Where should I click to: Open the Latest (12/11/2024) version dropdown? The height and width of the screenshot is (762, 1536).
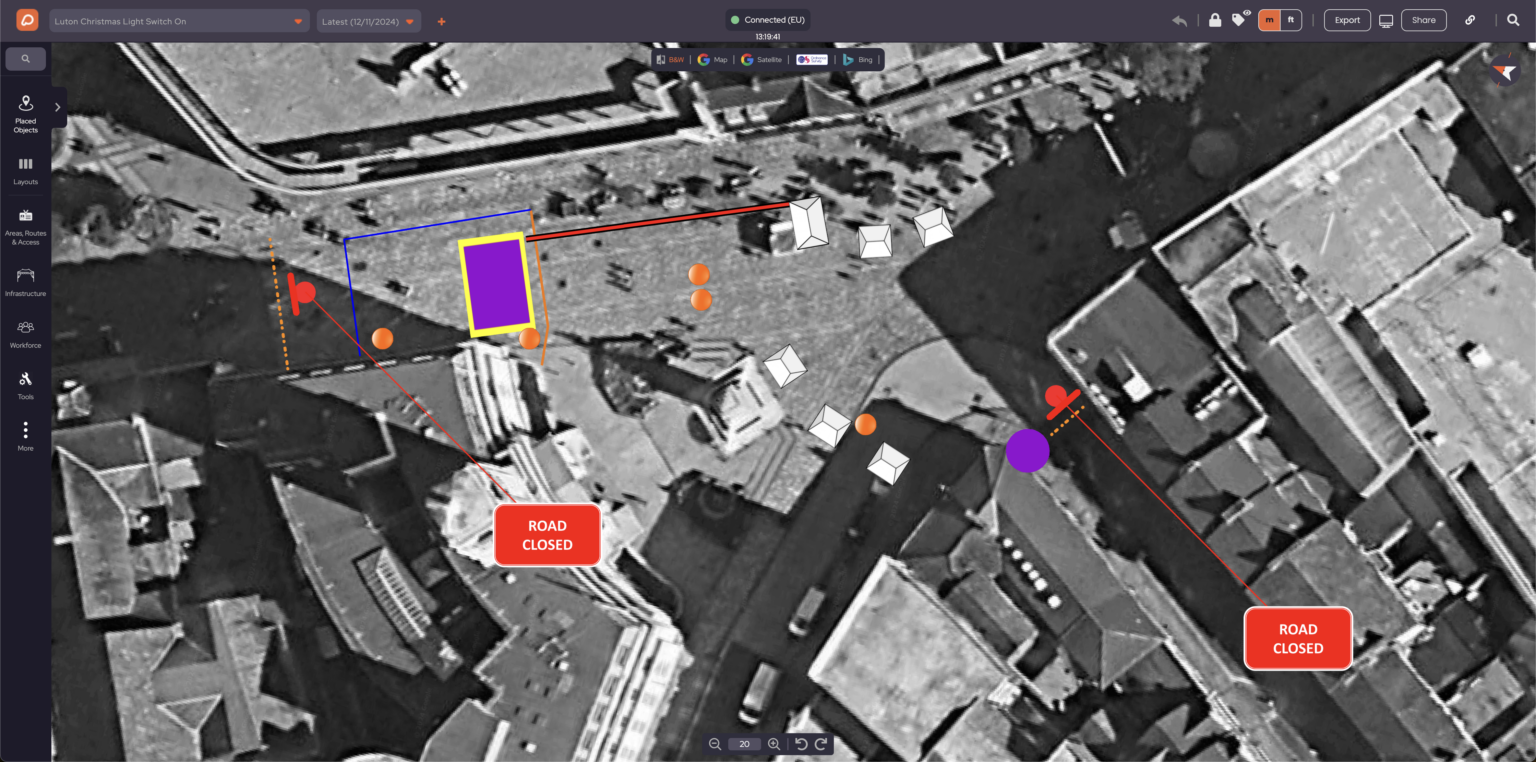pos(369,21)
